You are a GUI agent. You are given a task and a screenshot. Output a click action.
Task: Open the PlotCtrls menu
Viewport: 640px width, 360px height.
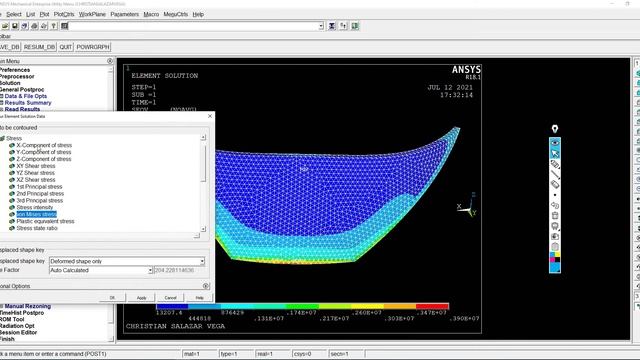(64, 14)
